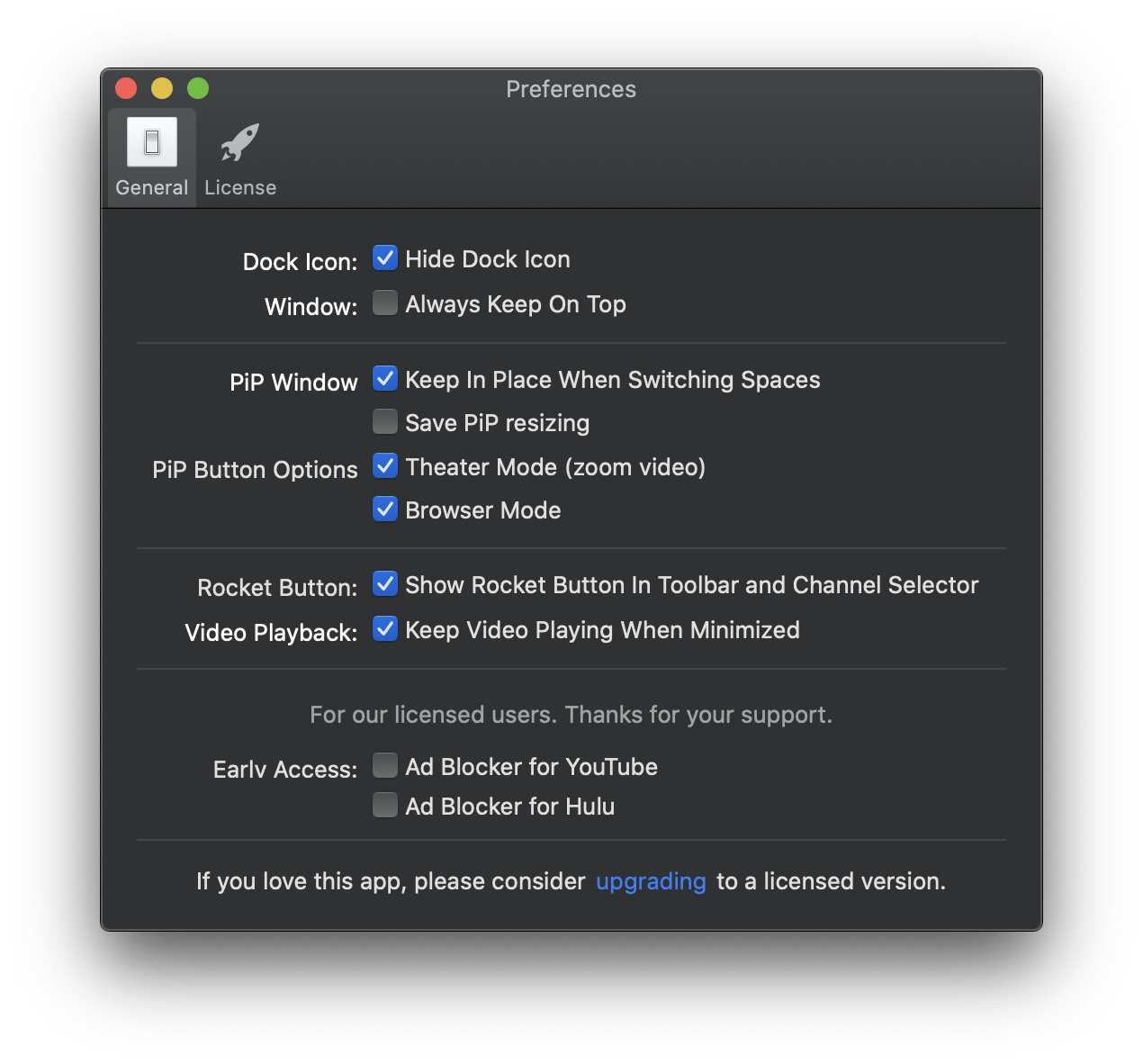
Task: Uncheck Show Rocket Button In Toolbar option
Action: [x=384, y=583]
